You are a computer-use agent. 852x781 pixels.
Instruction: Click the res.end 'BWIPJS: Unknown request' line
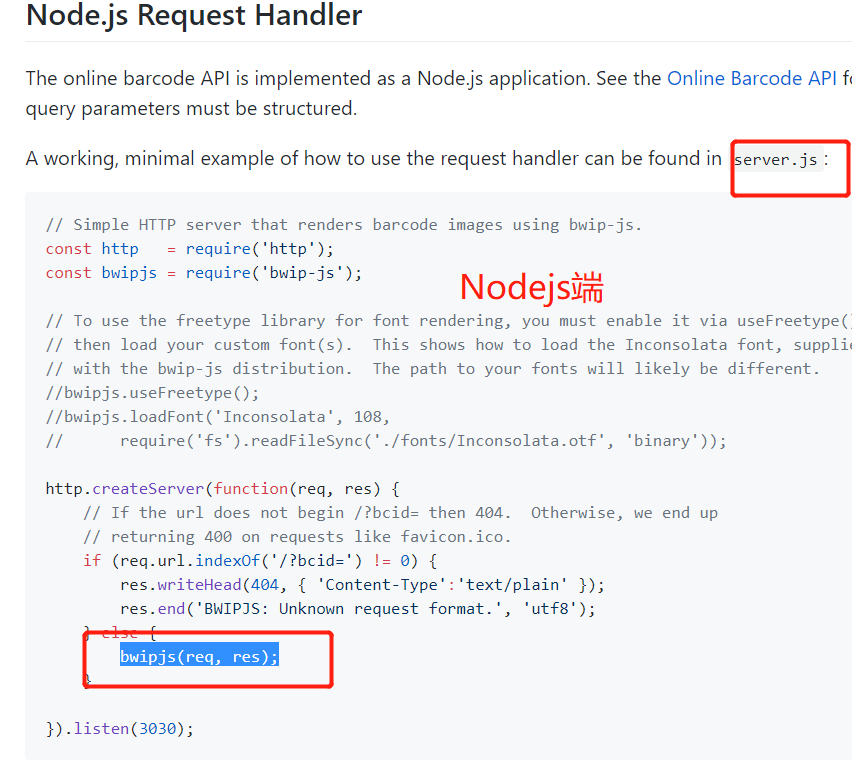tap(358, 609)
